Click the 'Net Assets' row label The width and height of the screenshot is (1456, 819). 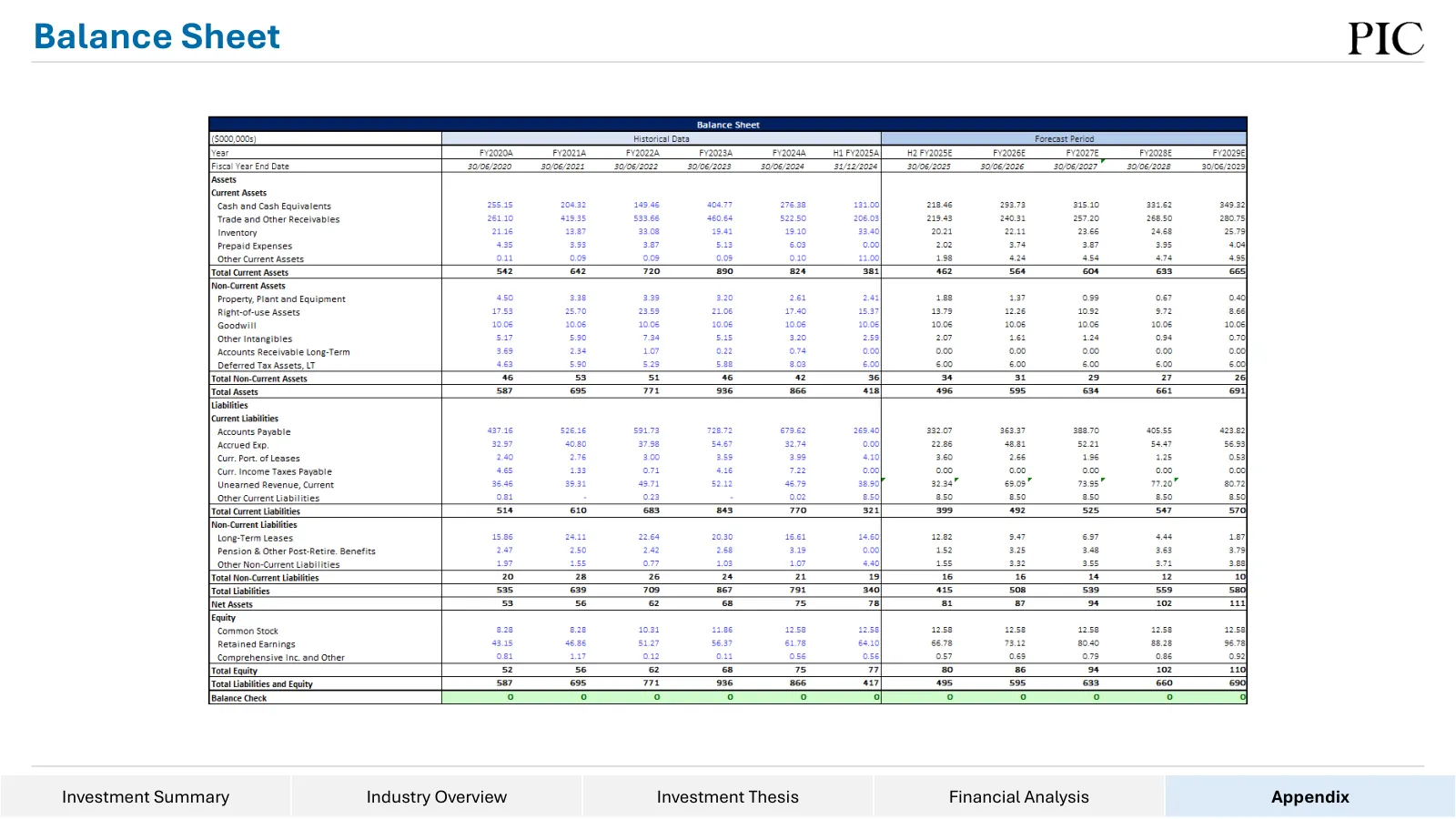click(232, 604)
